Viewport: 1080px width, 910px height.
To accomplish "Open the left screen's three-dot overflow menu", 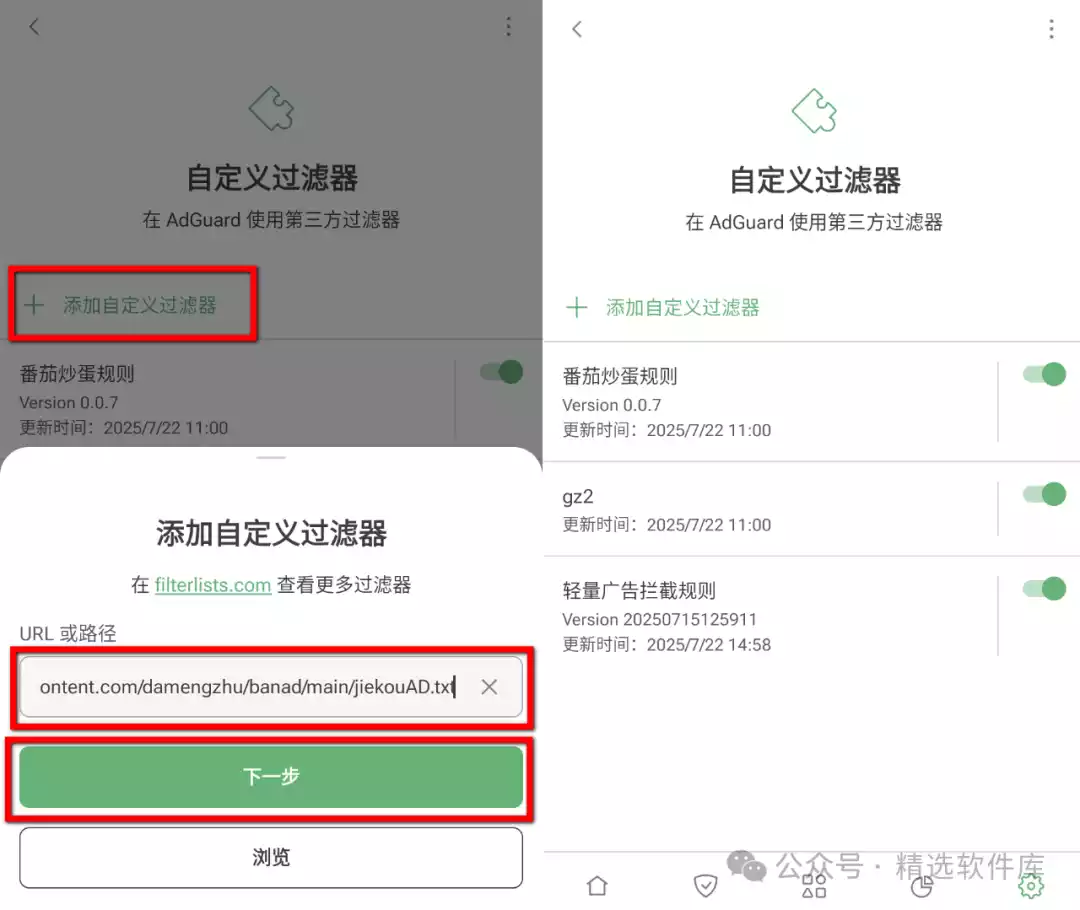I will point(508,27).
